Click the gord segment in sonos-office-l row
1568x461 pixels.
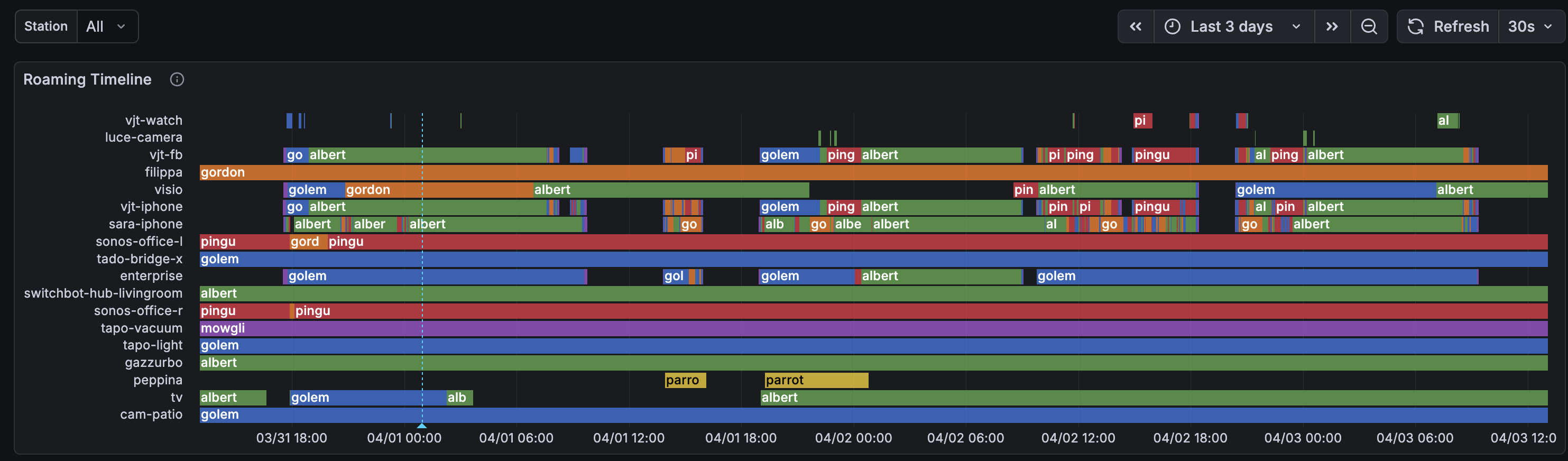[x=307, y=242]
